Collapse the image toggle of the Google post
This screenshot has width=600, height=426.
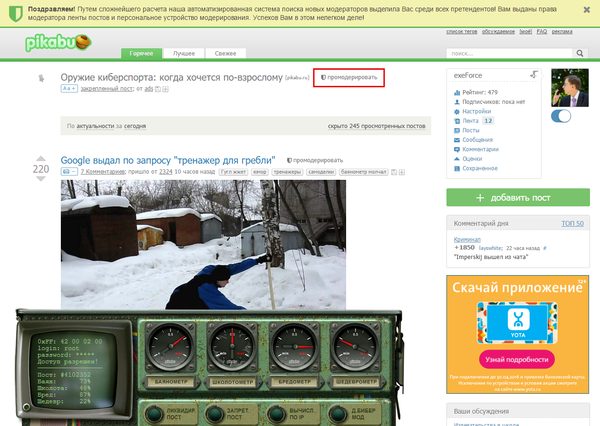pos(69,171)
